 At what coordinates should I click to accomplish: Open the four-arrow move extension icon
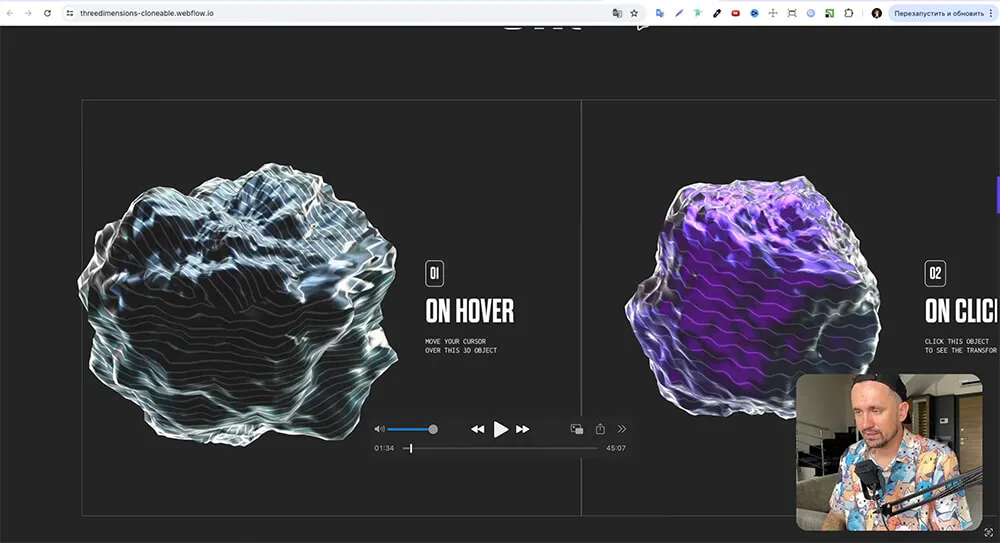click(x=773, y=13)
